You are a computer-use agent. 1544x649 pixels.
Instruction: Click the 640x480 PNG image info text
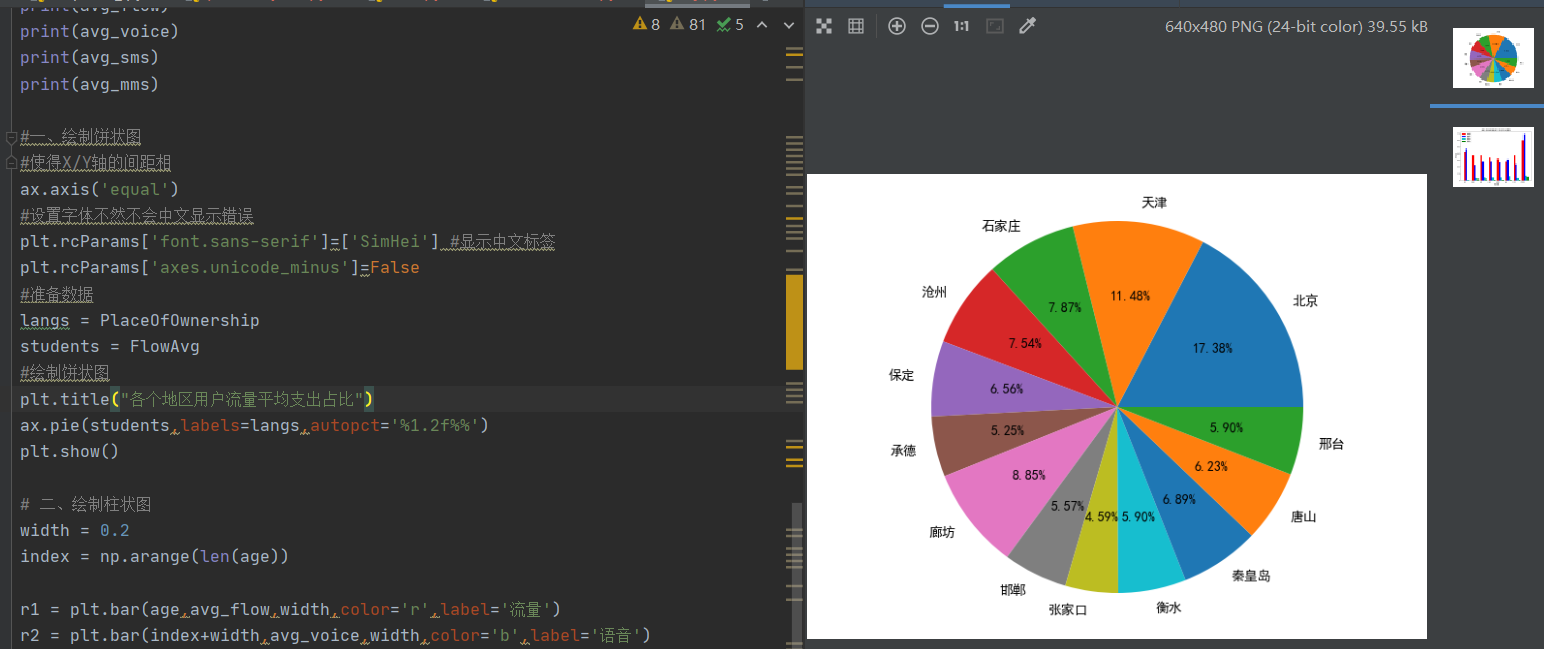1296,27
